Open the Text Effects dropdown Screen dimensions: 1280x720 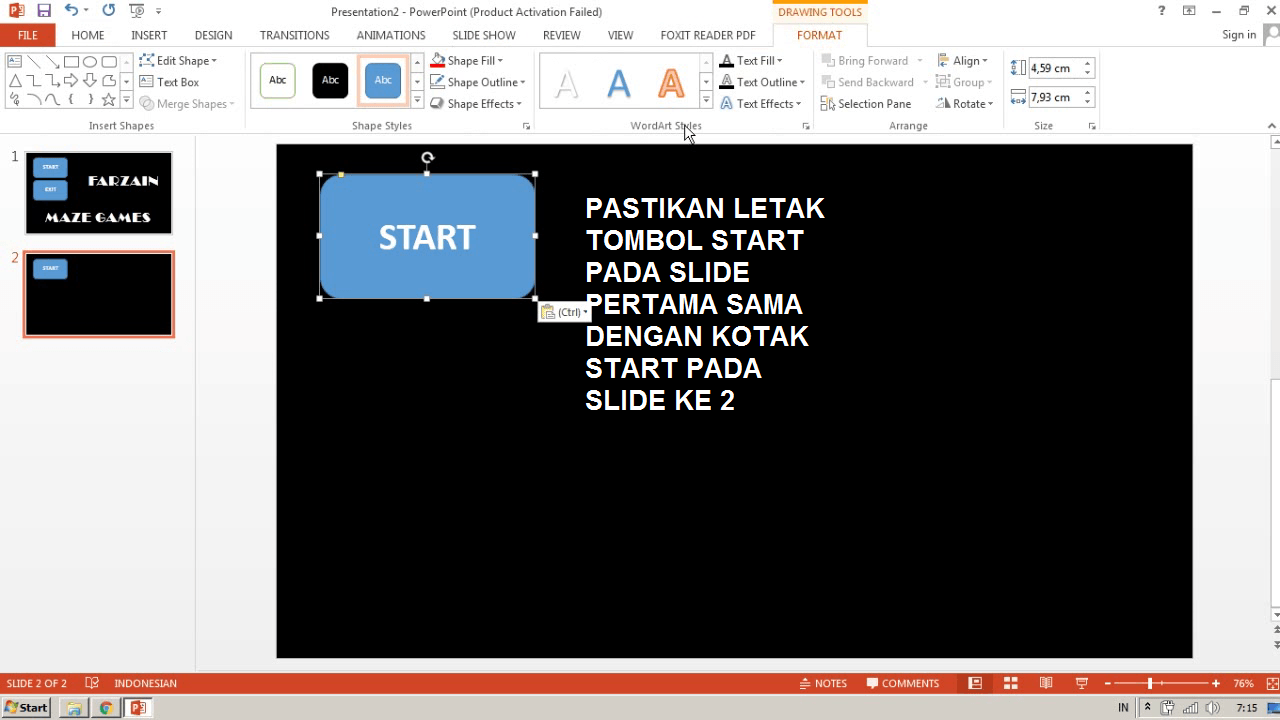762,103
